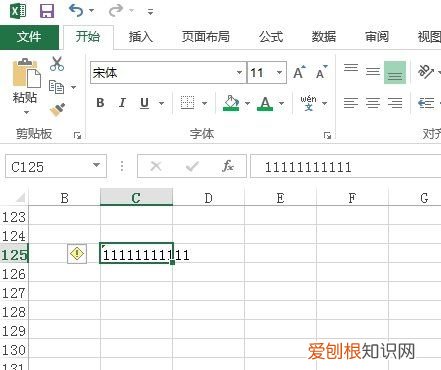
Task: Click the Cut scissors icon
Action: click(57, 64)
